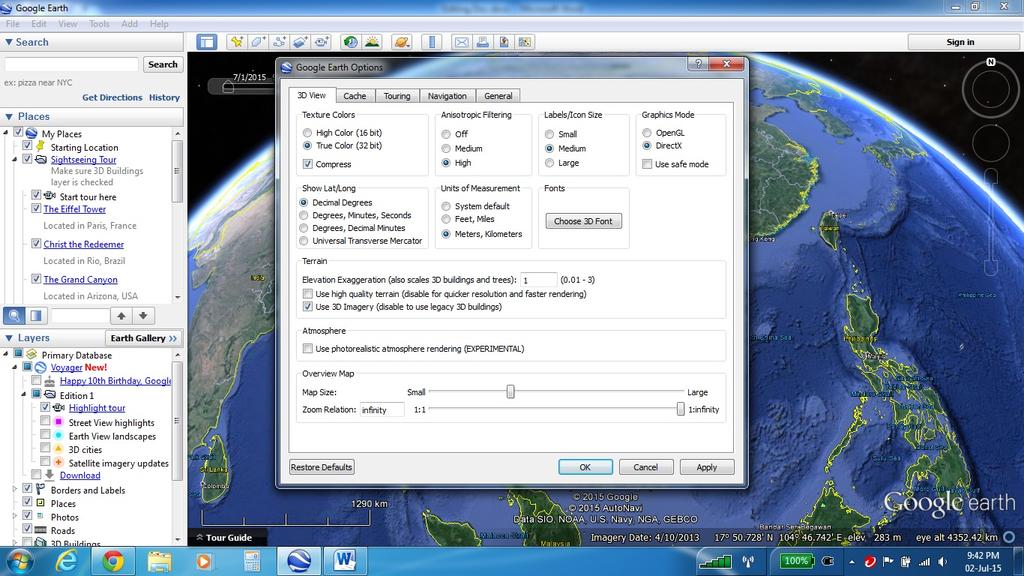1024x576 pixels.
Task: Open the planet switcher icon
Action: click(x=401, y=42)
